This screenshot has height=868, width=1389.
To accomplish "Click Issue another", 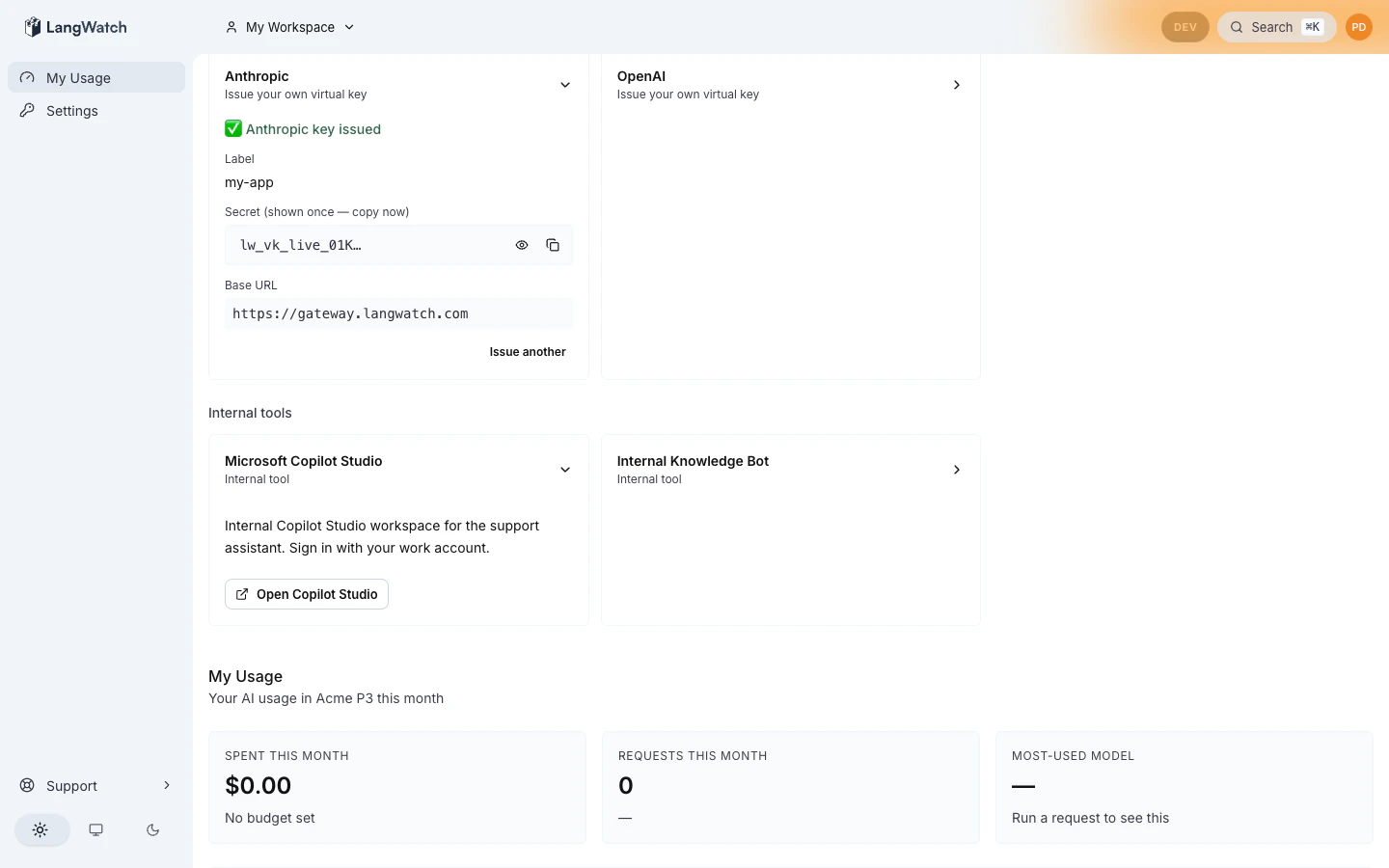I will pos(528,352).
